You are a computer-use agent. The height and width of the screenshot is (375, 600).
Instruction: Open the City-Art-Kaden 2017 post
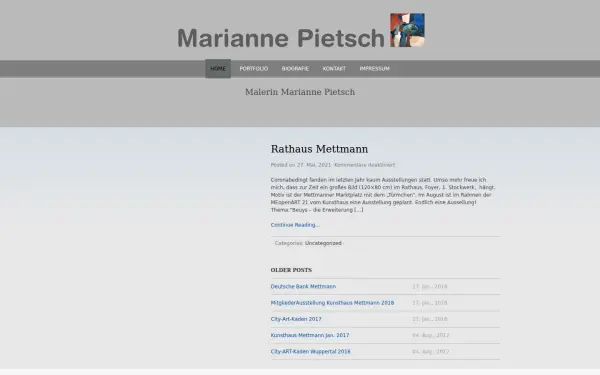(296, 319)
